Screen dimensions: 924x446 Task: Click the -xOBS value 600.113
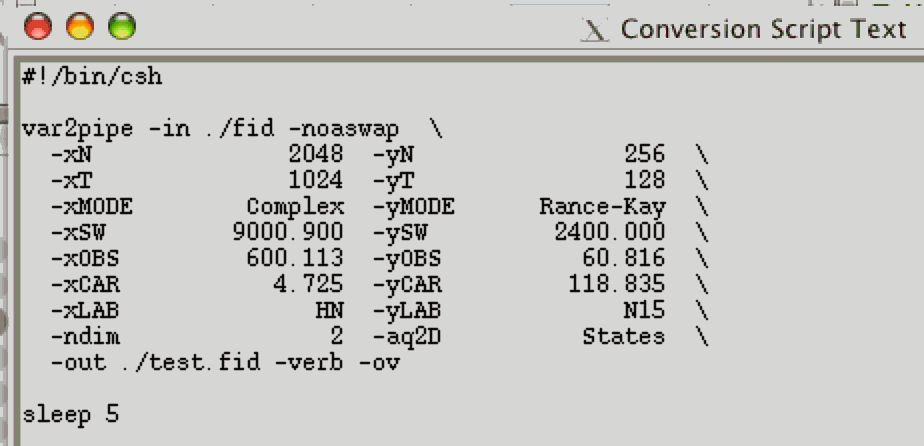295,259
